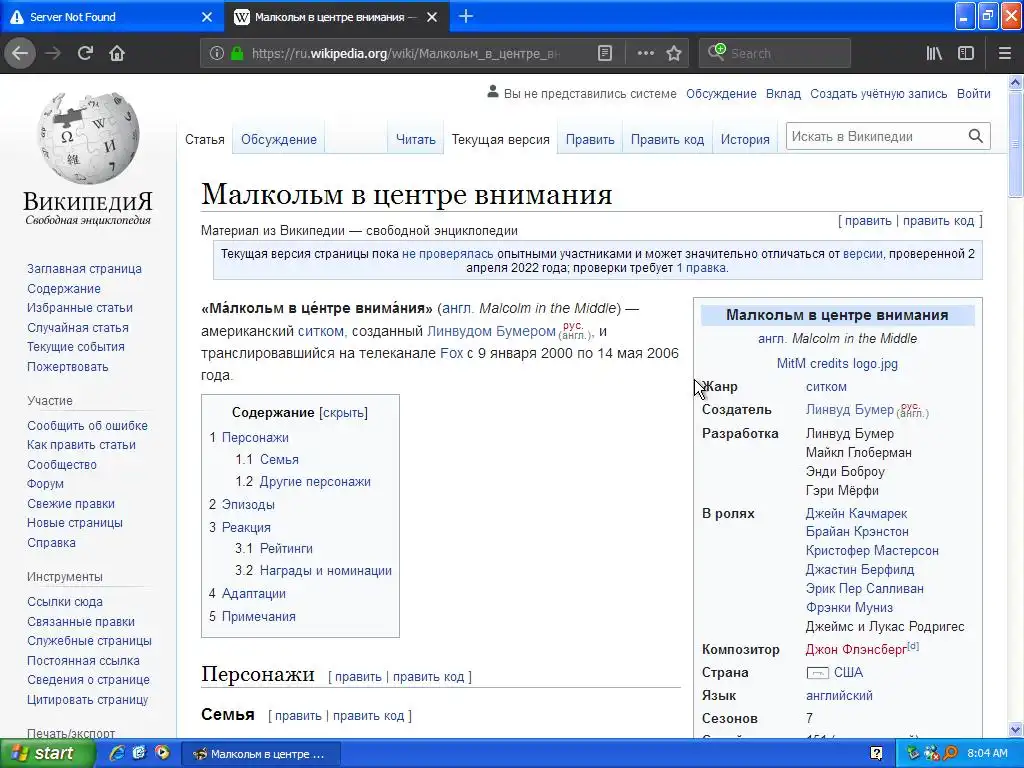Open a new tab with the plus icon

pyautogui.click(x=466, y=16)
